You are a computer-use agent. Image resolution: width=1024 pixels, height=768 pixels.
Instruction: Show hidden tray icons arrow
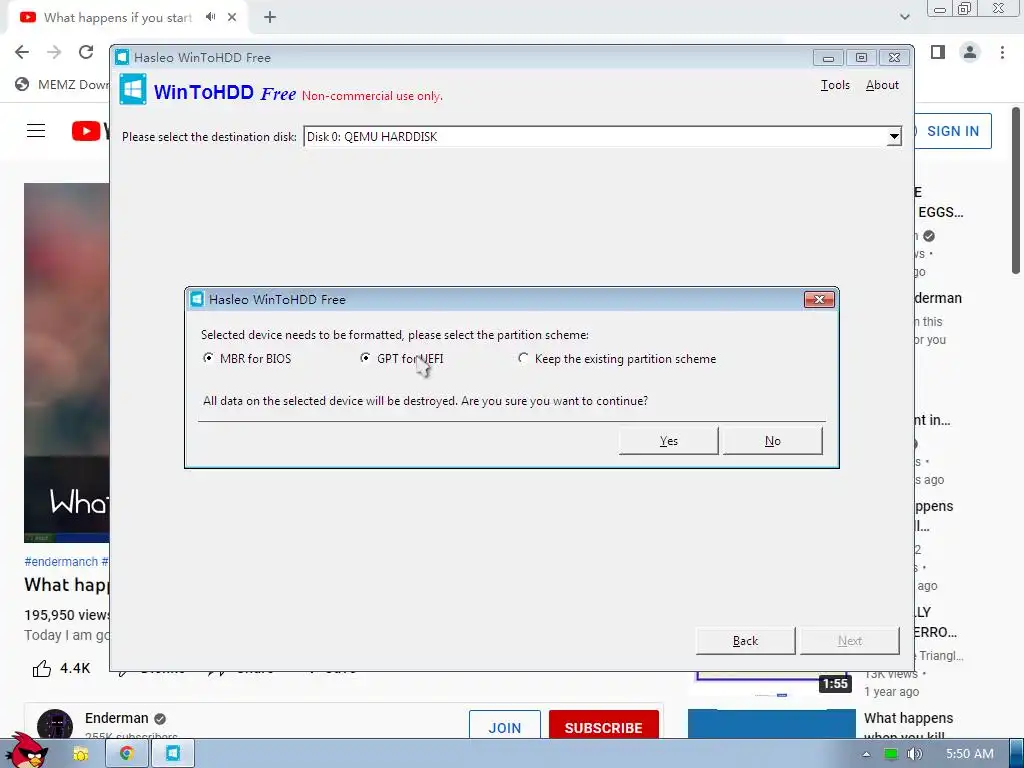click(x=867, y=754)
